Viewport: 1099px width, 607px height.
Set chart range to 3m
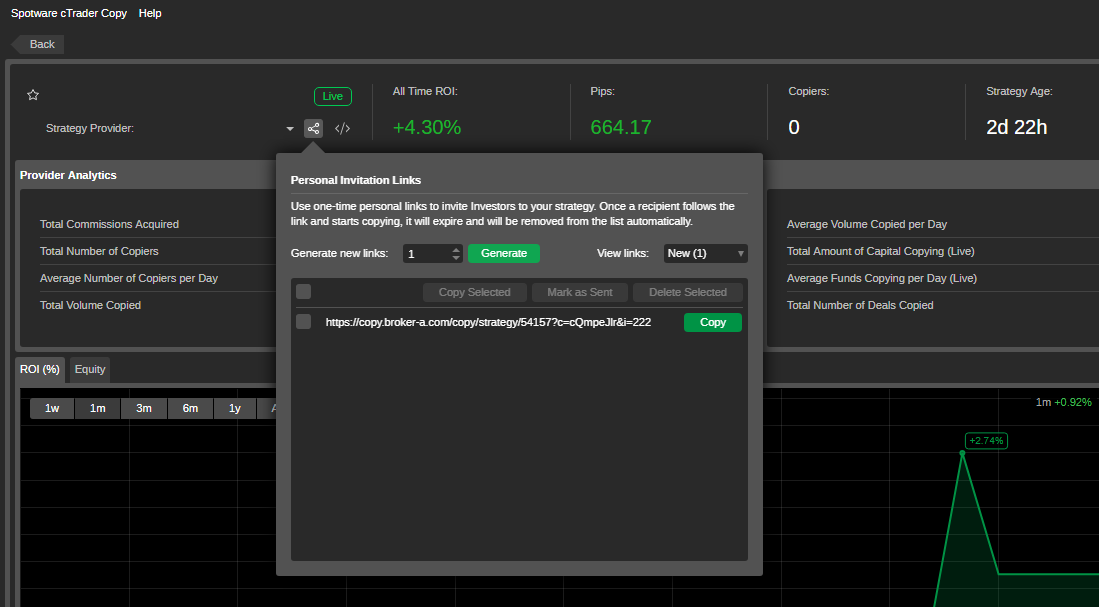pos(144,408)
